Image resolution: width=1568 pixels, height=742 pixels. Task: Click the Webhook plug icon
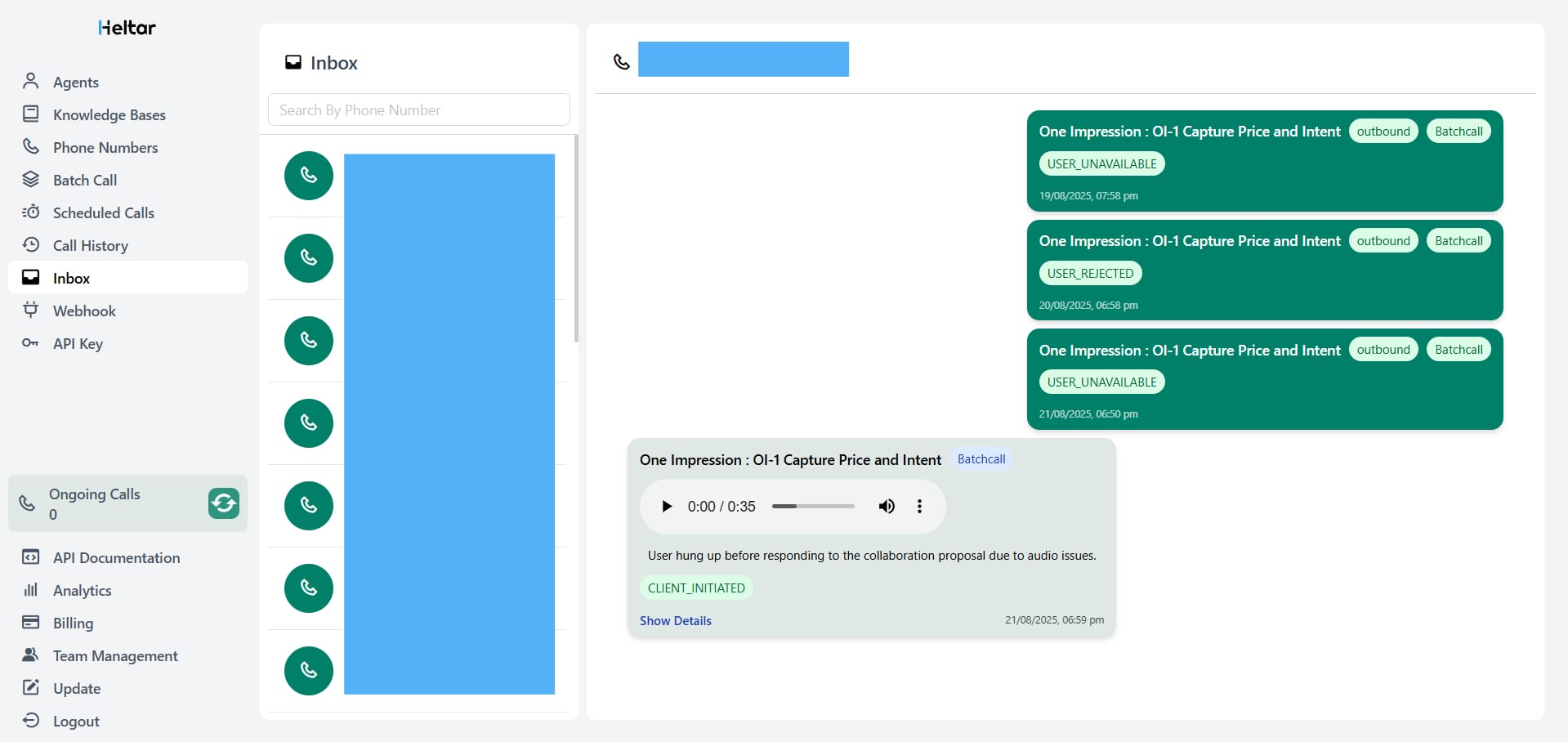[x=31, y=311]
